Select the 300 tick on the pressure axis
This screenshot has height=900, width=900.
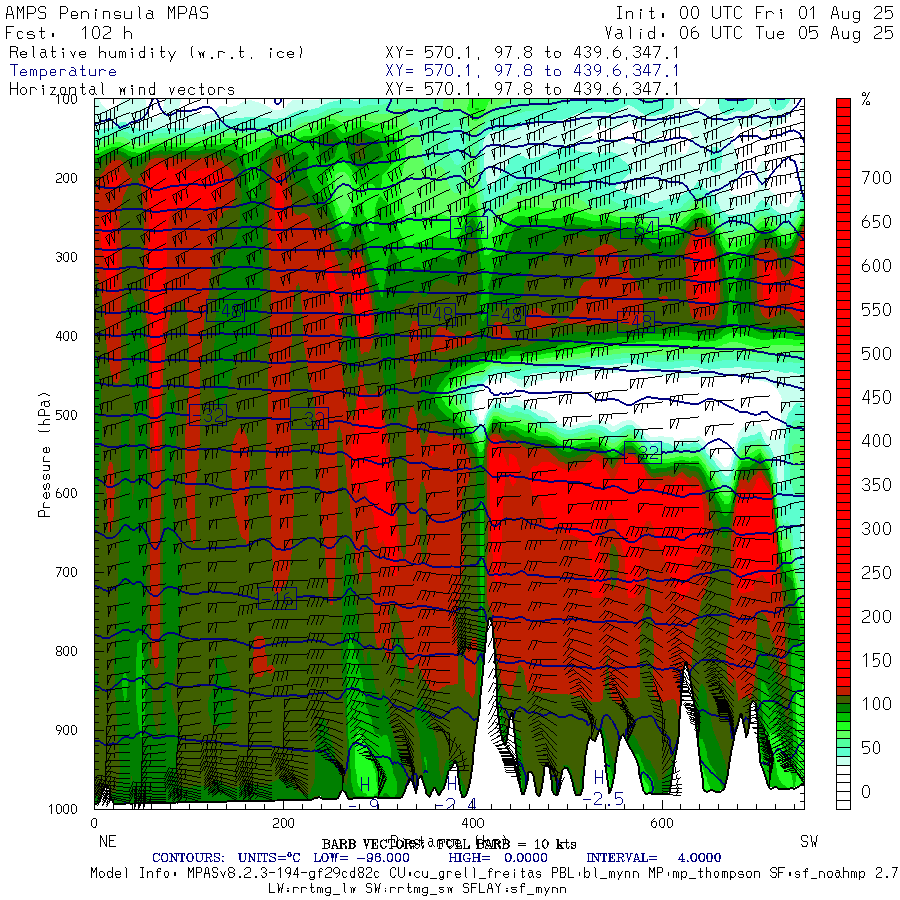(x=66, y=257)
